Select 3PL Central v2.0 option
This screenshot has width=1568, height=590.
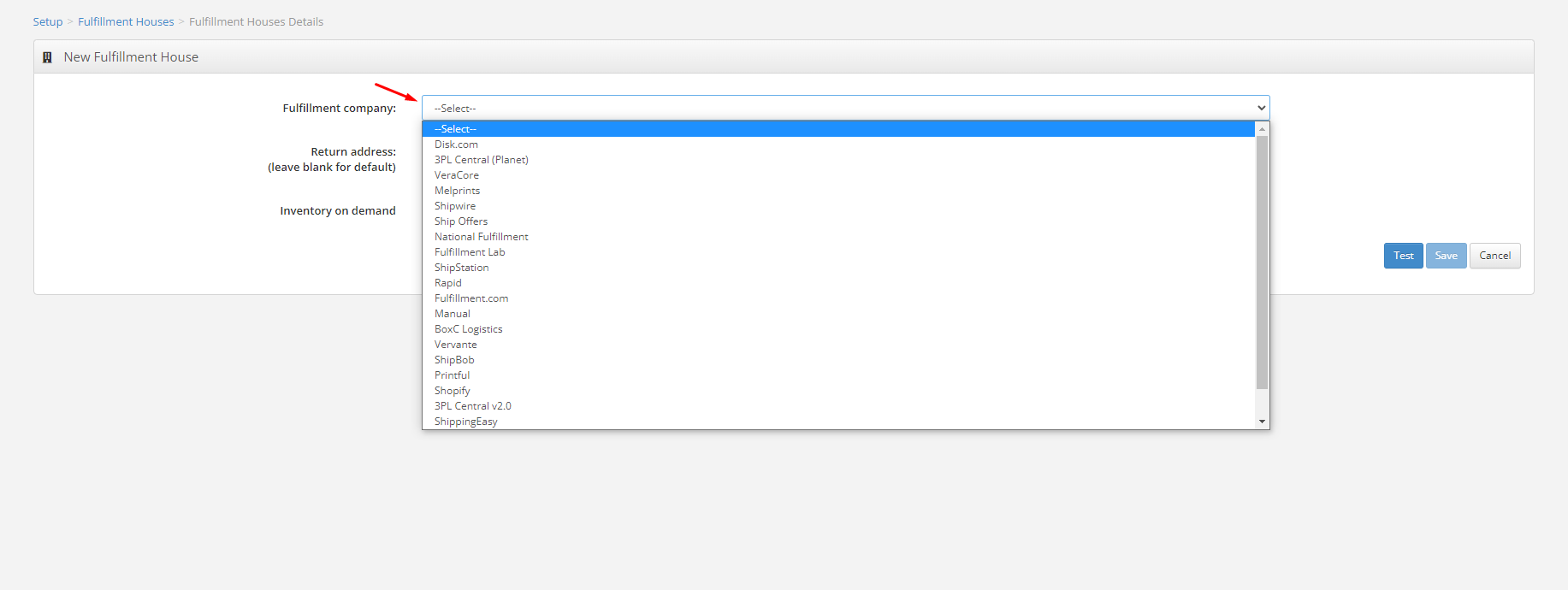click(838, 406)
